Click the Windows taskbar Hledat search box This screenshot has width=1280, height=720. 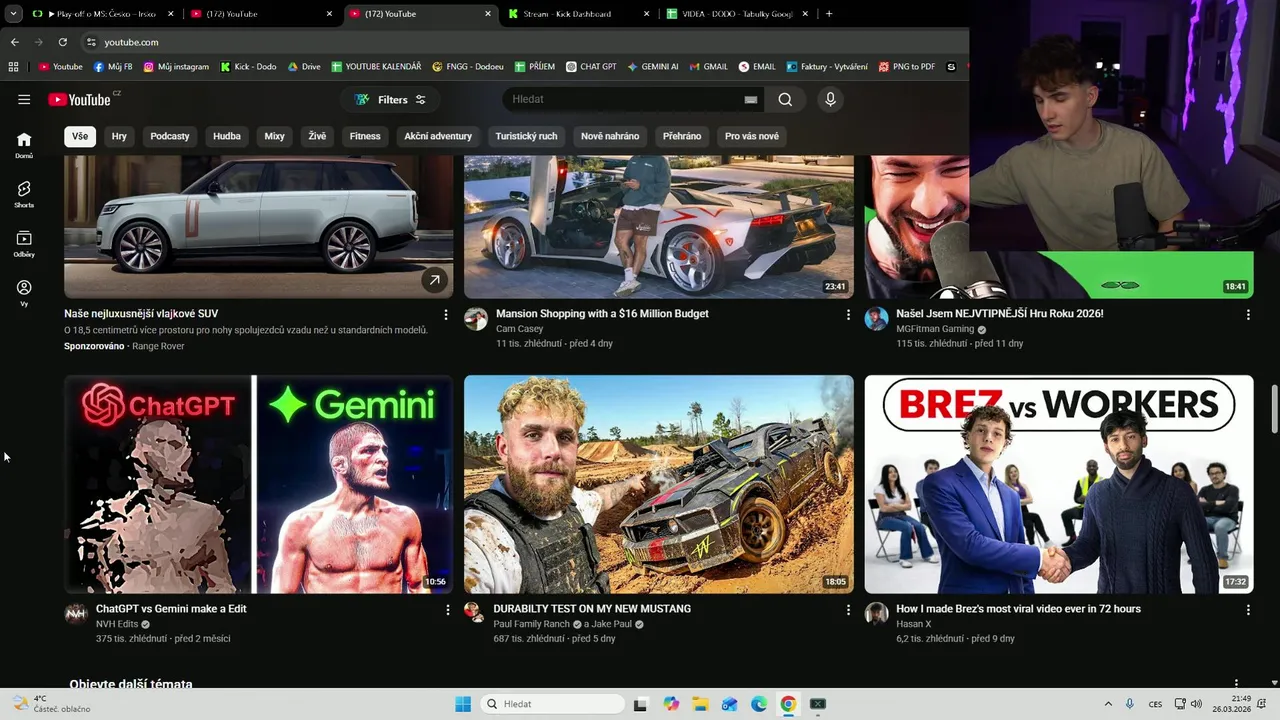(552, 704)
